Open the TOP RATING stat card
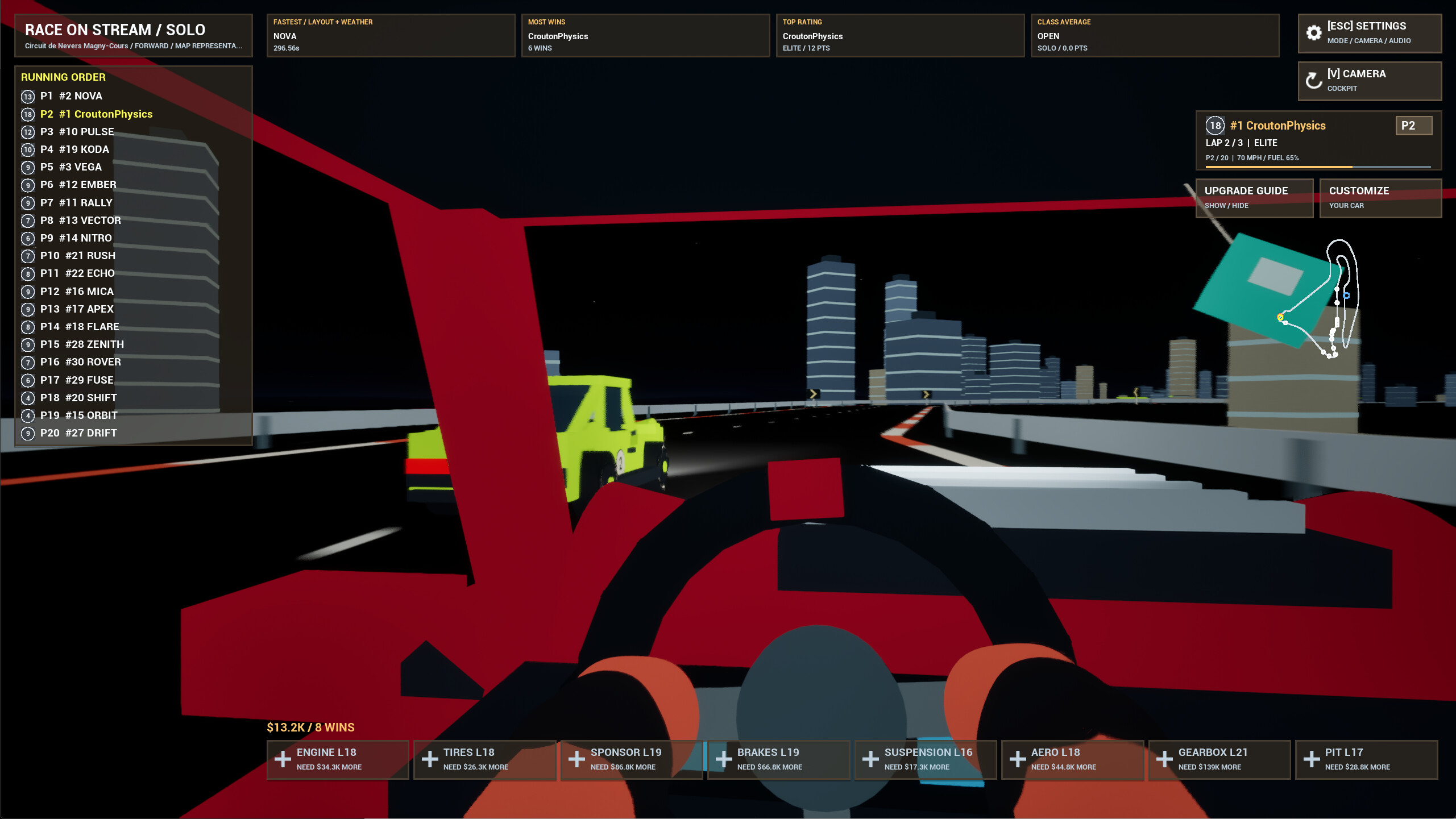1456x819 pixels. point(900,35)
